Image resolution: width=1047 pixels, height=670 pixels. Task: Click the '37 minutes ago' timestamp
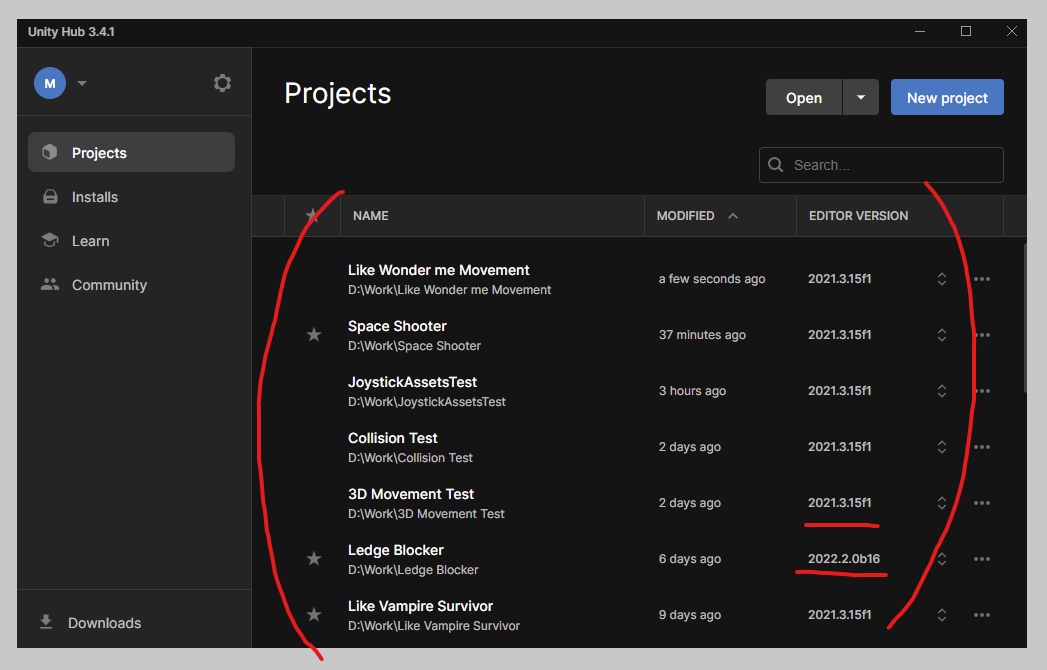click(x=702, y=335)
